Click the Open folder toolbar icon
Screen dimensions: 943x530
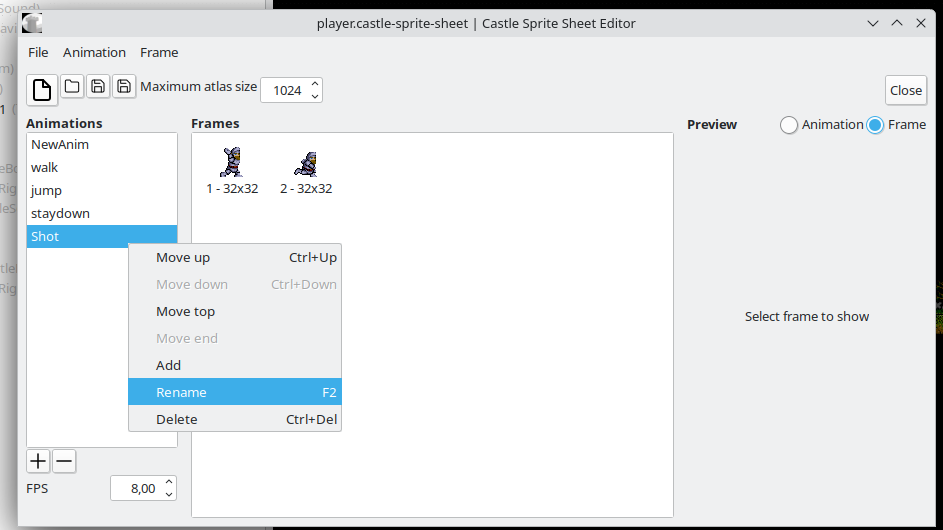pos(72,87)
